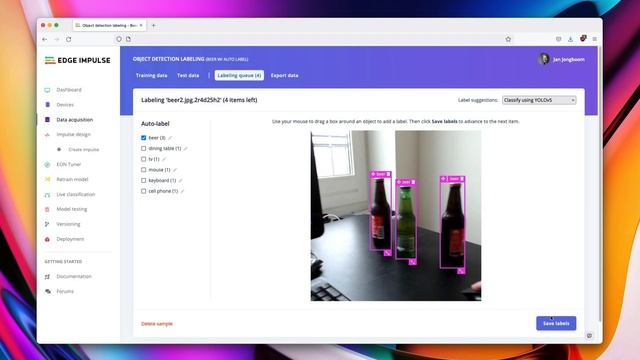Click the Data acquisition sidebar icon
This screenshot has height=360, width=640.
[x=47, y=120]
